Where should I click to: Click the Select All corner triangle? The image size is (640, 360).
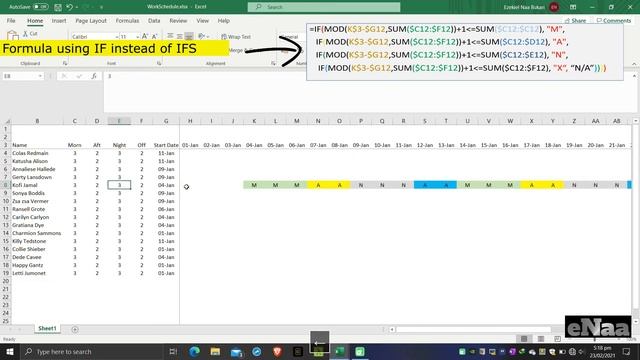pyautogui.click(x=7, y=121)
